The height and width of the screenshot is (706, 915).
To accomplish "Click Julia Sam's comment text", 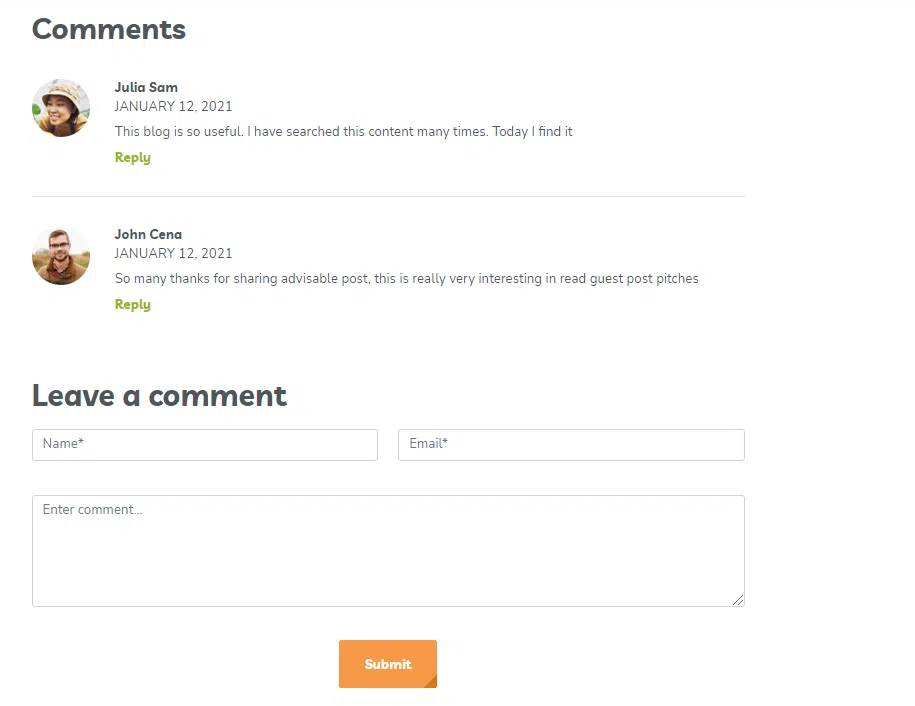I will click(x=344, y=132).
